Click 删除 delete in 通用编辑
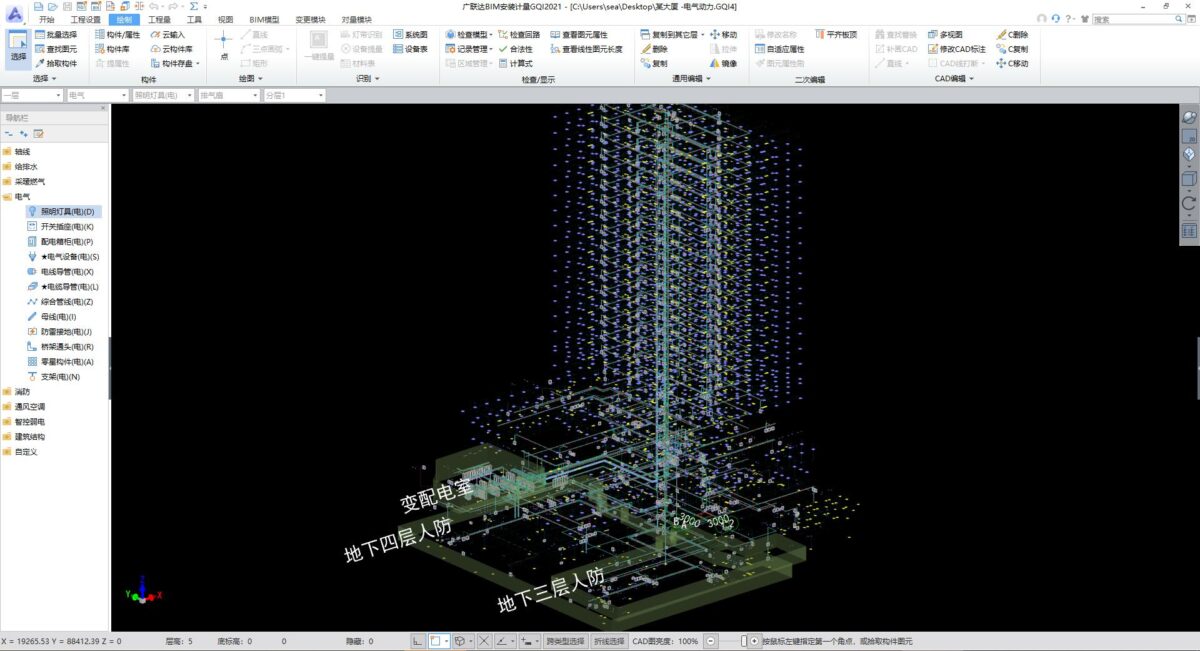1200x651 pixels. (654, 48)
